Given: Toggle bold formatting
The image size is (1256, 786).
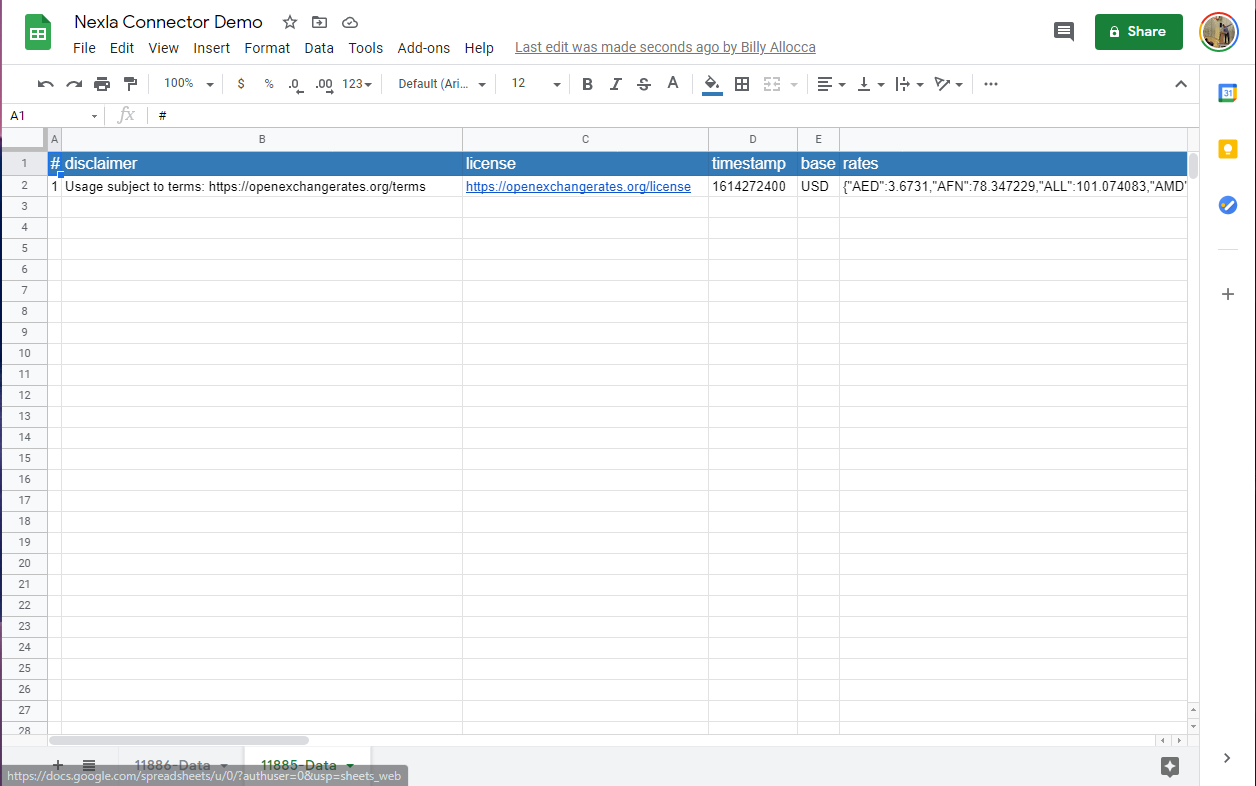Looking at the screenshot, I should tap(587, 84).
